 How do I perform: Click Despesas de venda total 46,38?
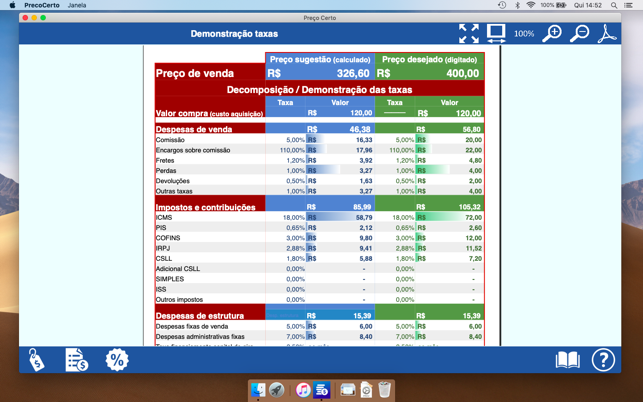360,129
